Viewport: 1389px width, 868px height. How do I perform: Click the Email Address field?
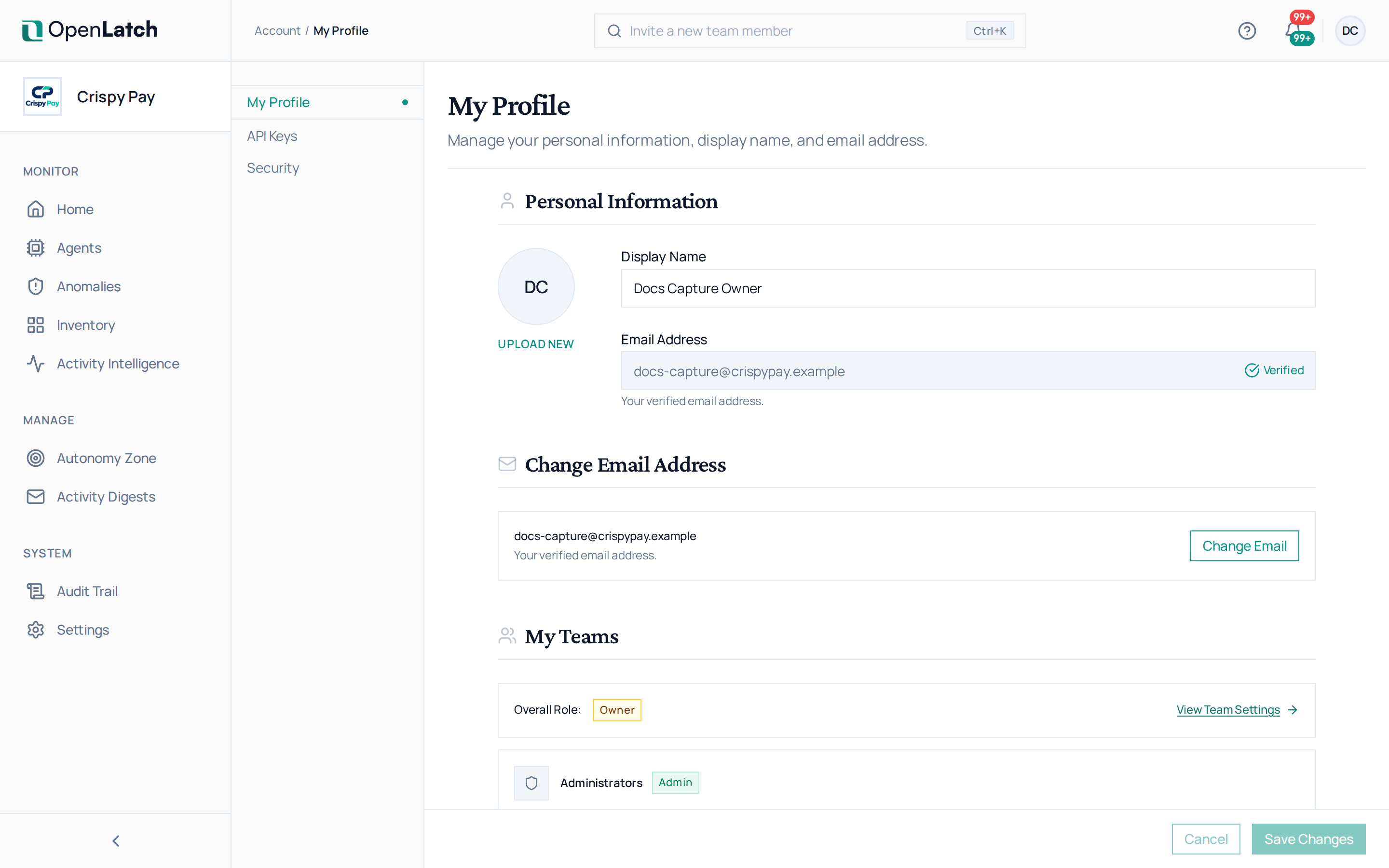pyautogui.click(x=967, y=370)
